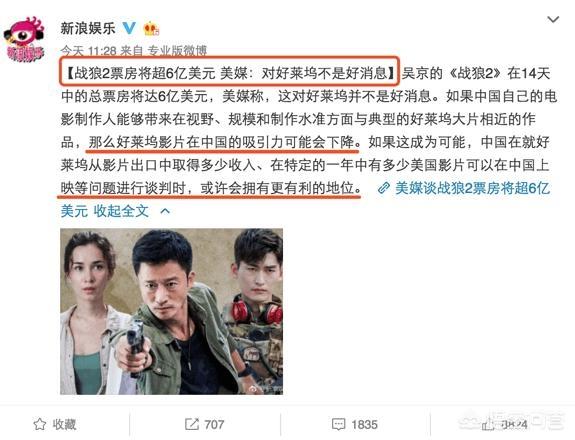Click the thumbs-up like icon
Viewport: 575px width, 440px height.
coord(488,425)
